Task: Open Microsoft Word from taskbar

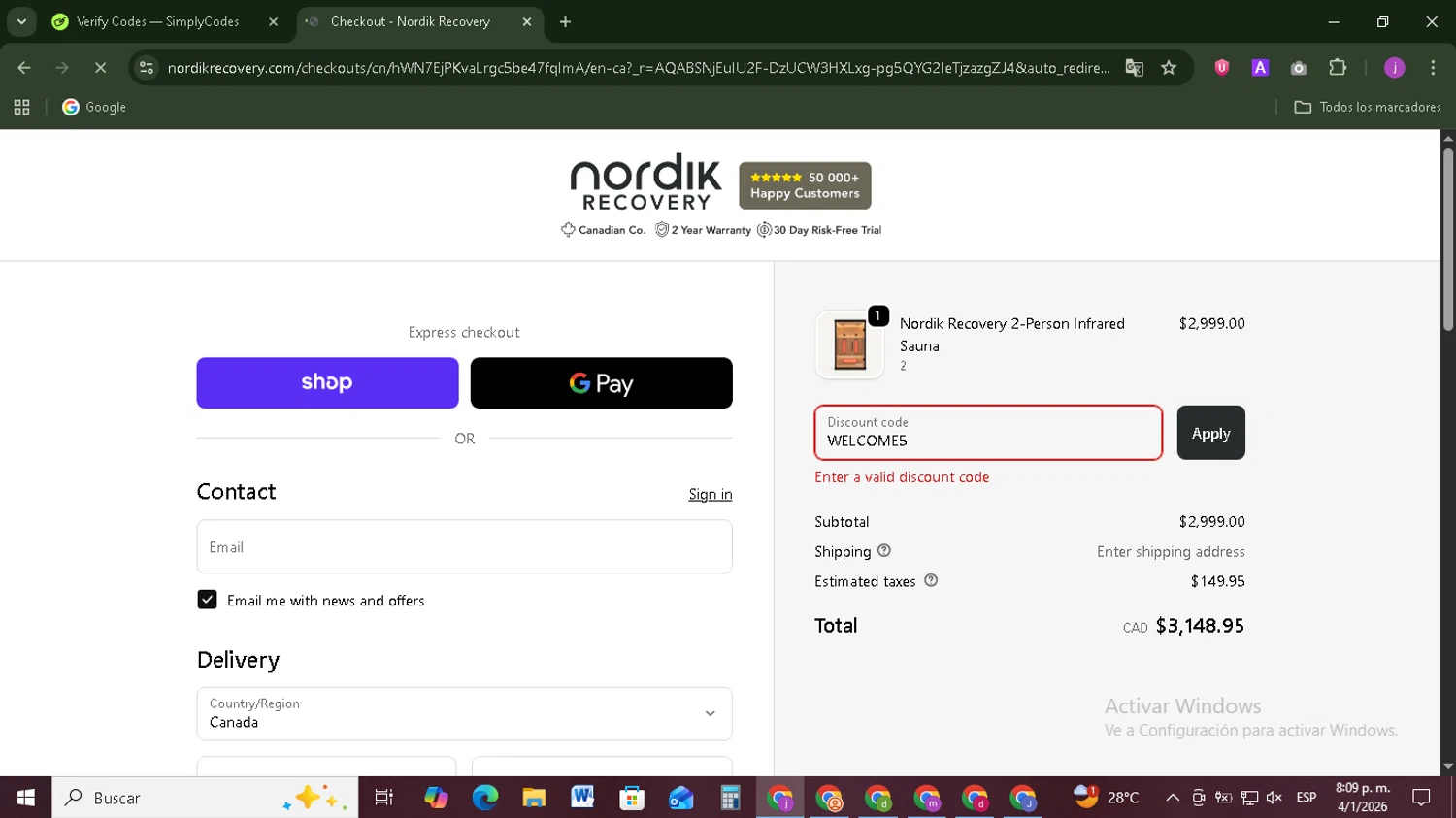Action: pos(582,798)
